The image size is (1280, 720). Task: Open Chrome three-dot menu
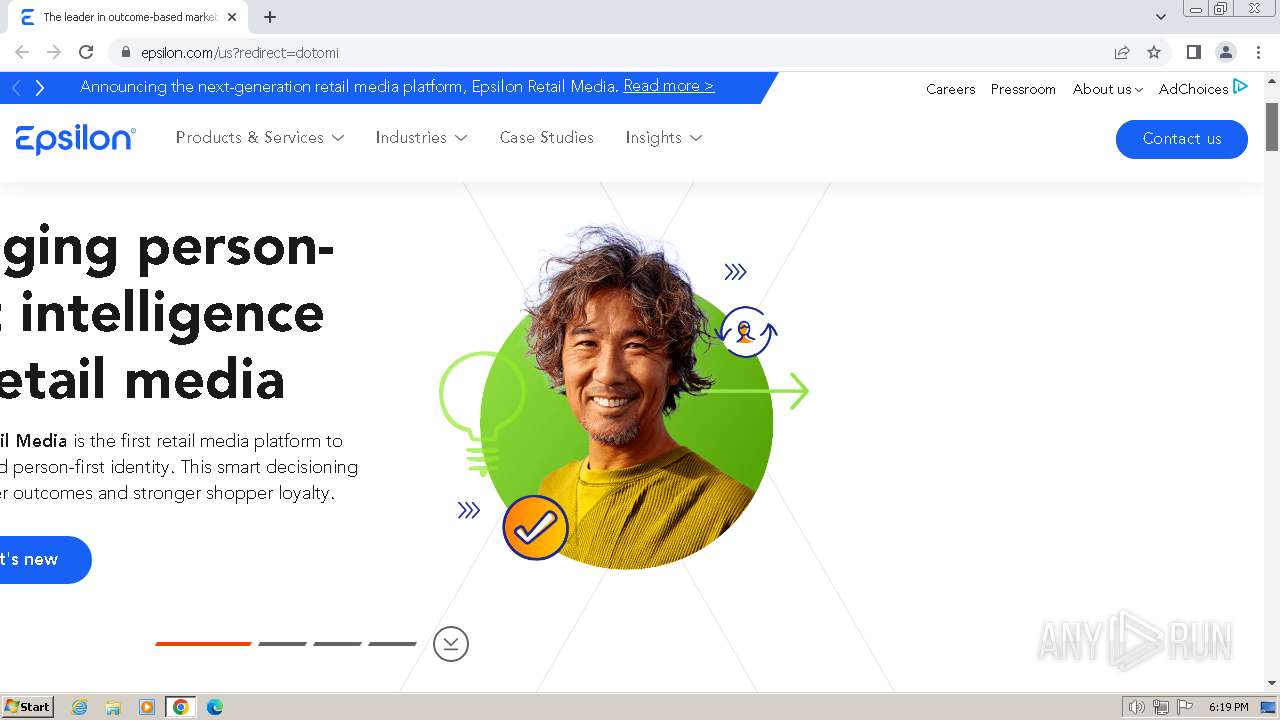pos(1258,52)
